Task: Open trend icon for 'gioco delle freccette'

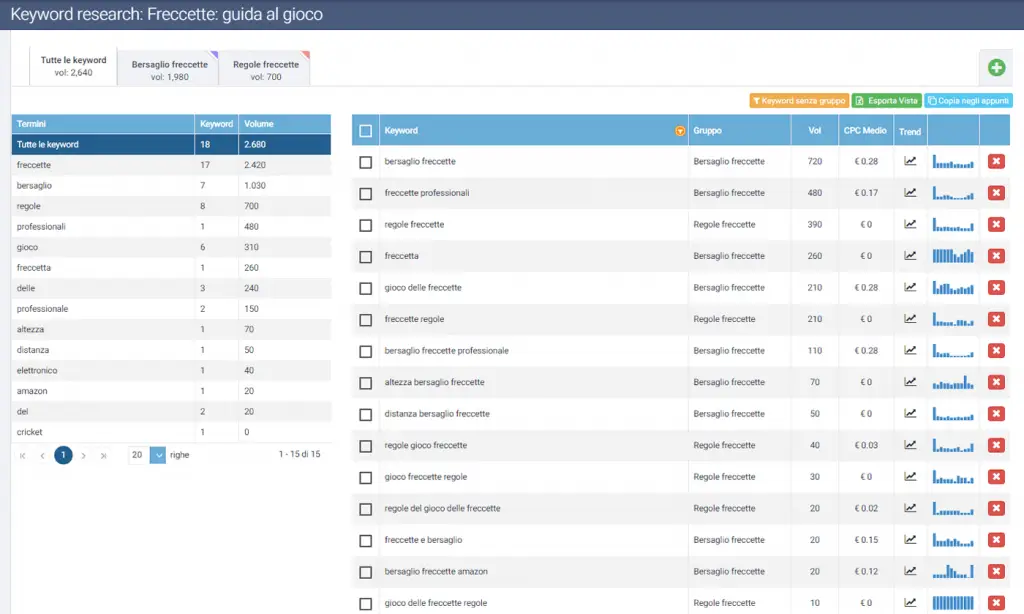Action: [x=910, y=287]
